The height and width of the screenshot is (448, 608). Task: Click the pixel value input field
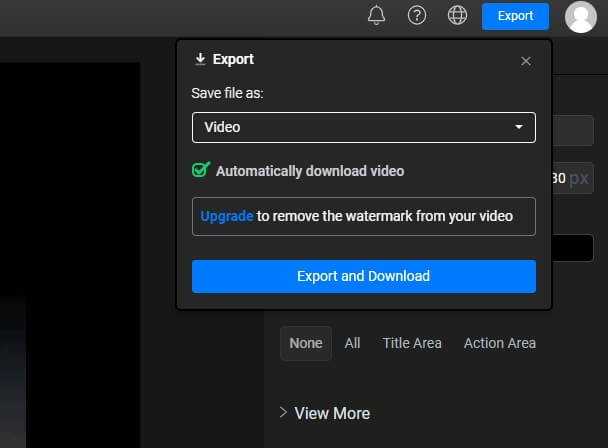pos(573,178)
